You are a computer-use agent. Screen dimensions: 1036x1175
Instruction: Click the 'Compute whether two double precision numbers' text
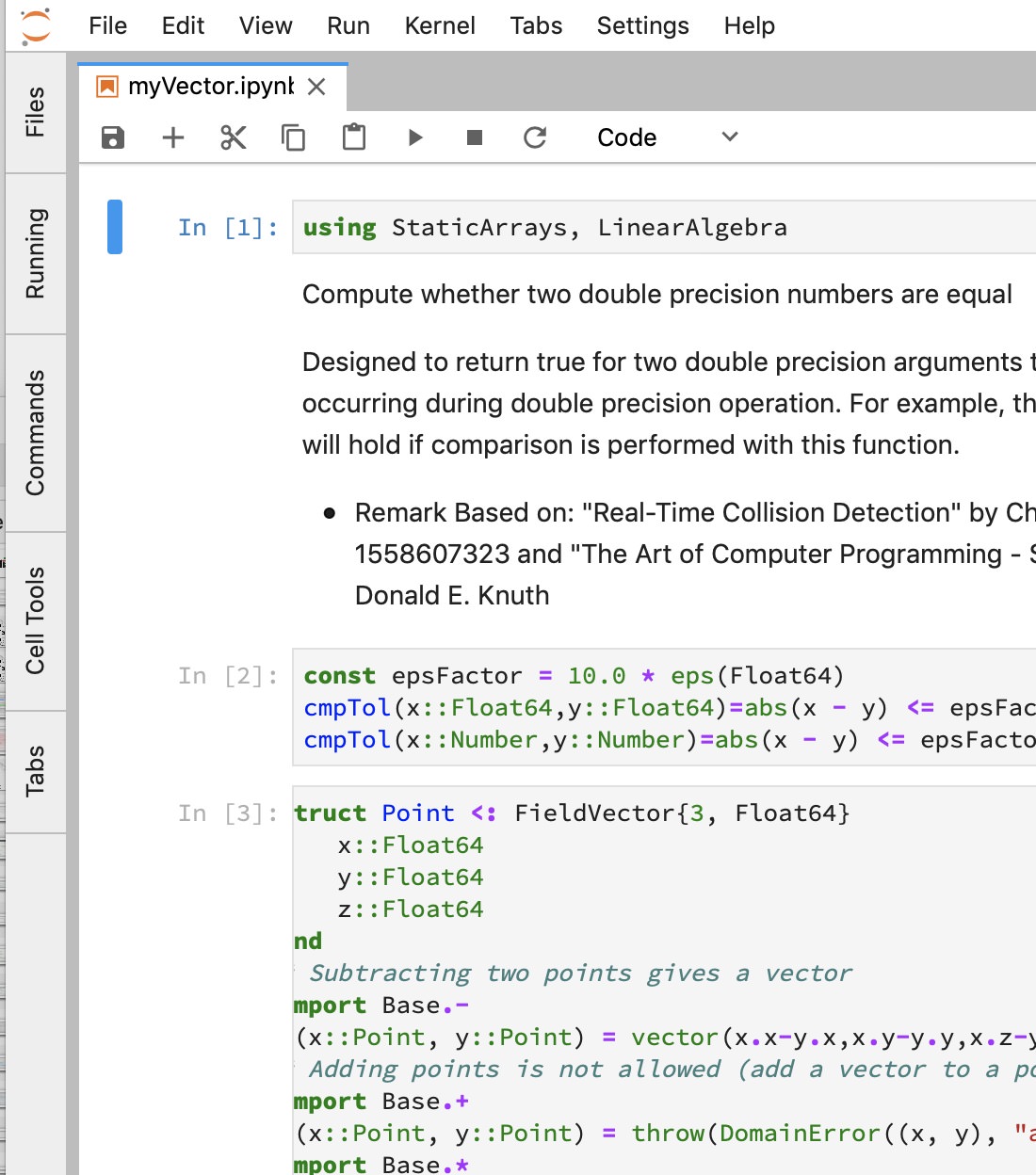click(656, 295)
